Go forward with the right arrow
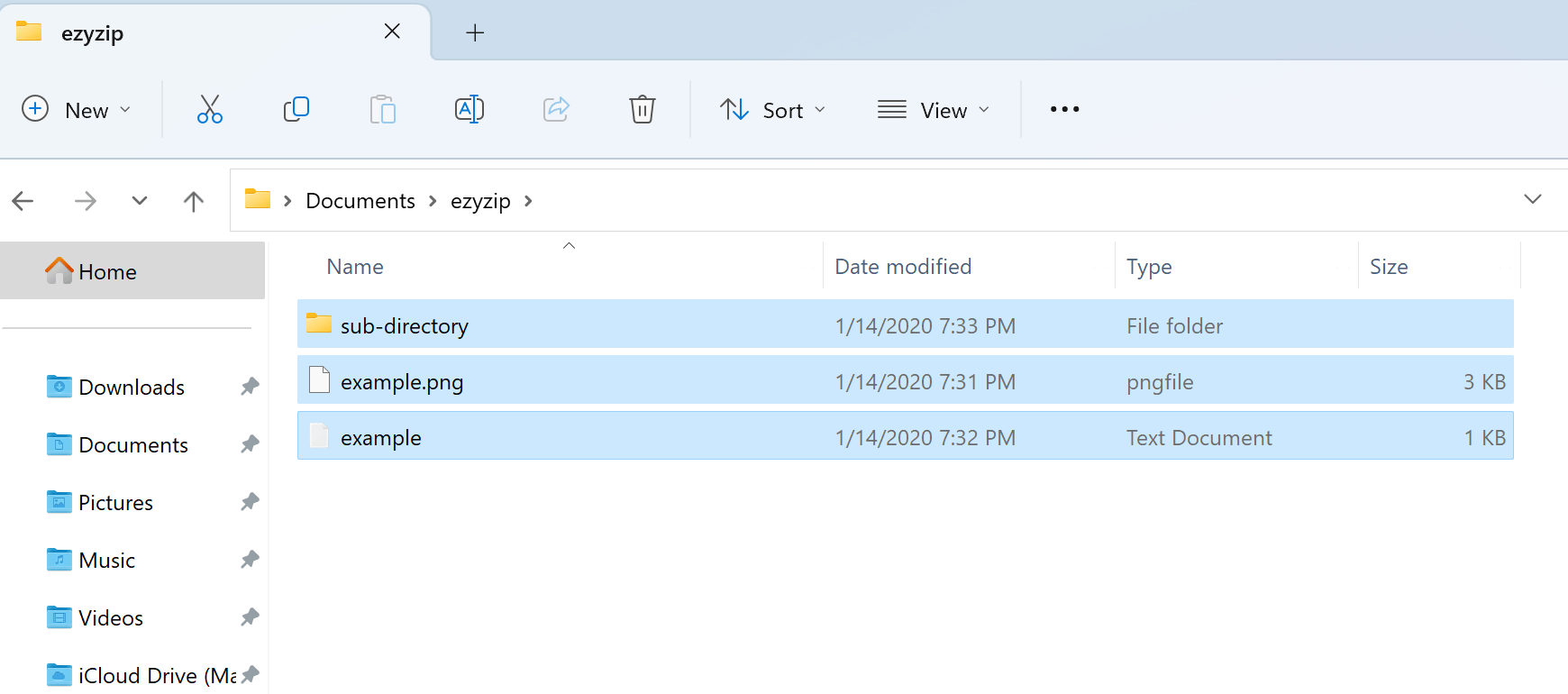 point(85,201)
